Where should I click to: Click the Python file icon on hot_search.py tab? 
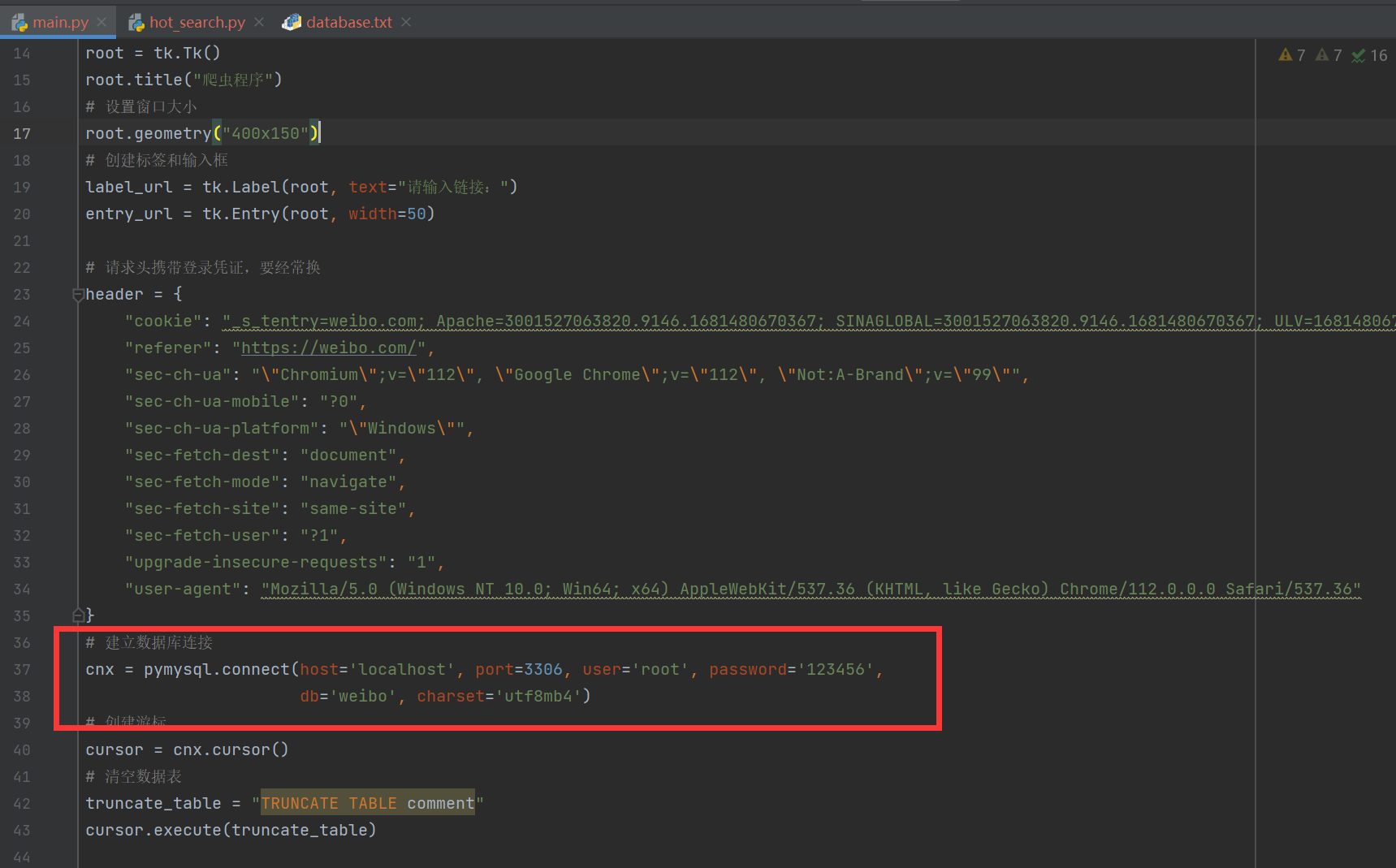136,23
